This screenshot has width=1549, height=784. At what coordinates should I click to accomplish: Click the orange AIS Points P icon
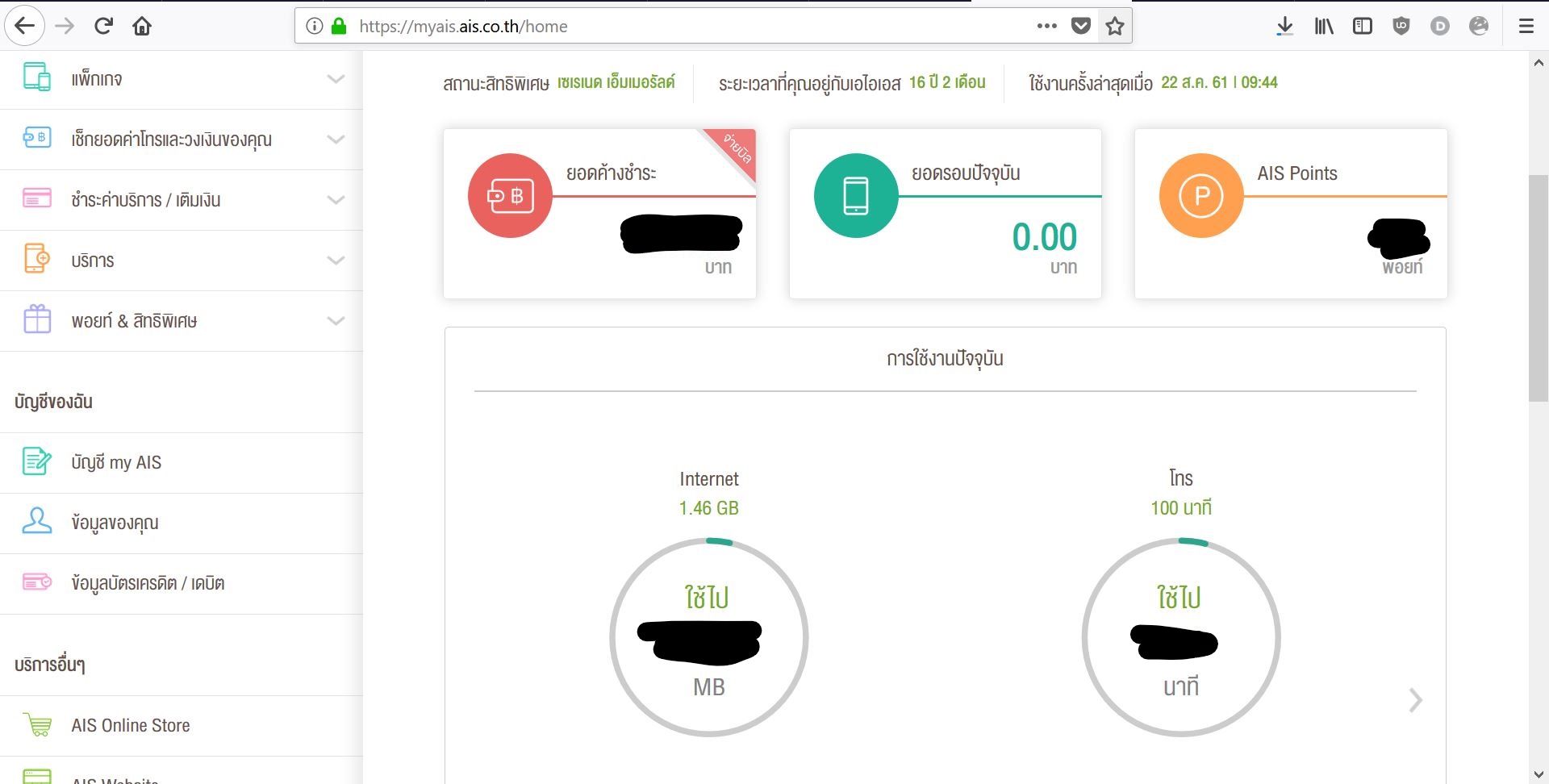[x=1201, y=195]
